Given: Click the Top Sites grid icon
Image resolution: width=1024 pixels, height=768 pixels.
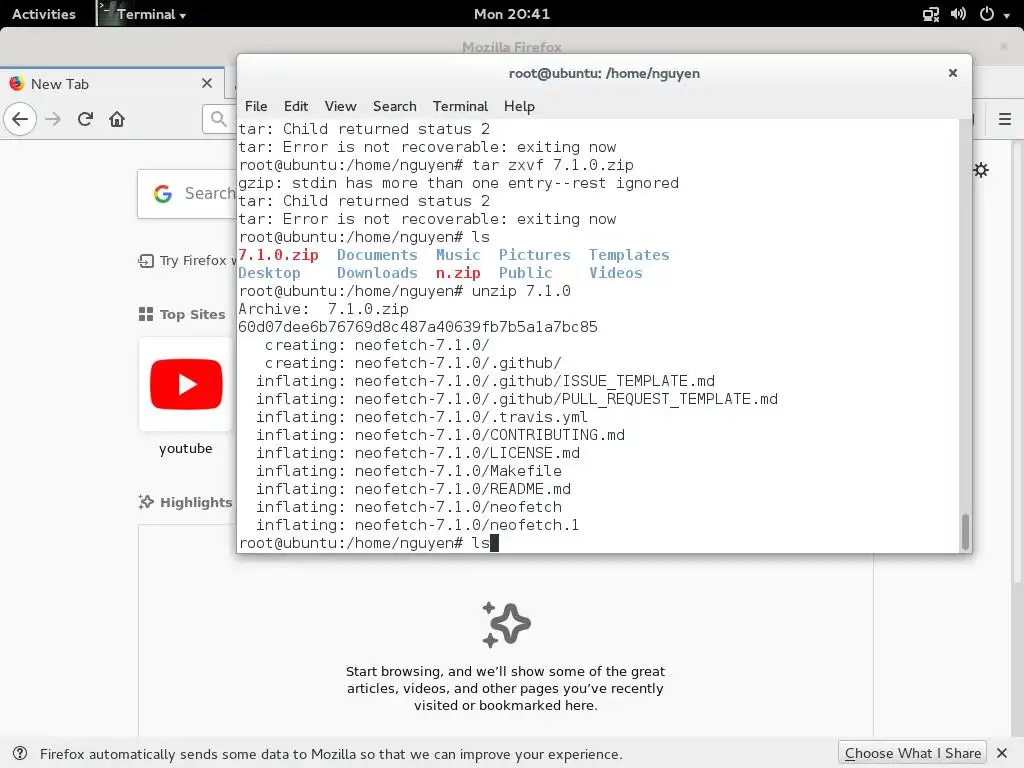Looking at the screenshot, I should point(146,314).
